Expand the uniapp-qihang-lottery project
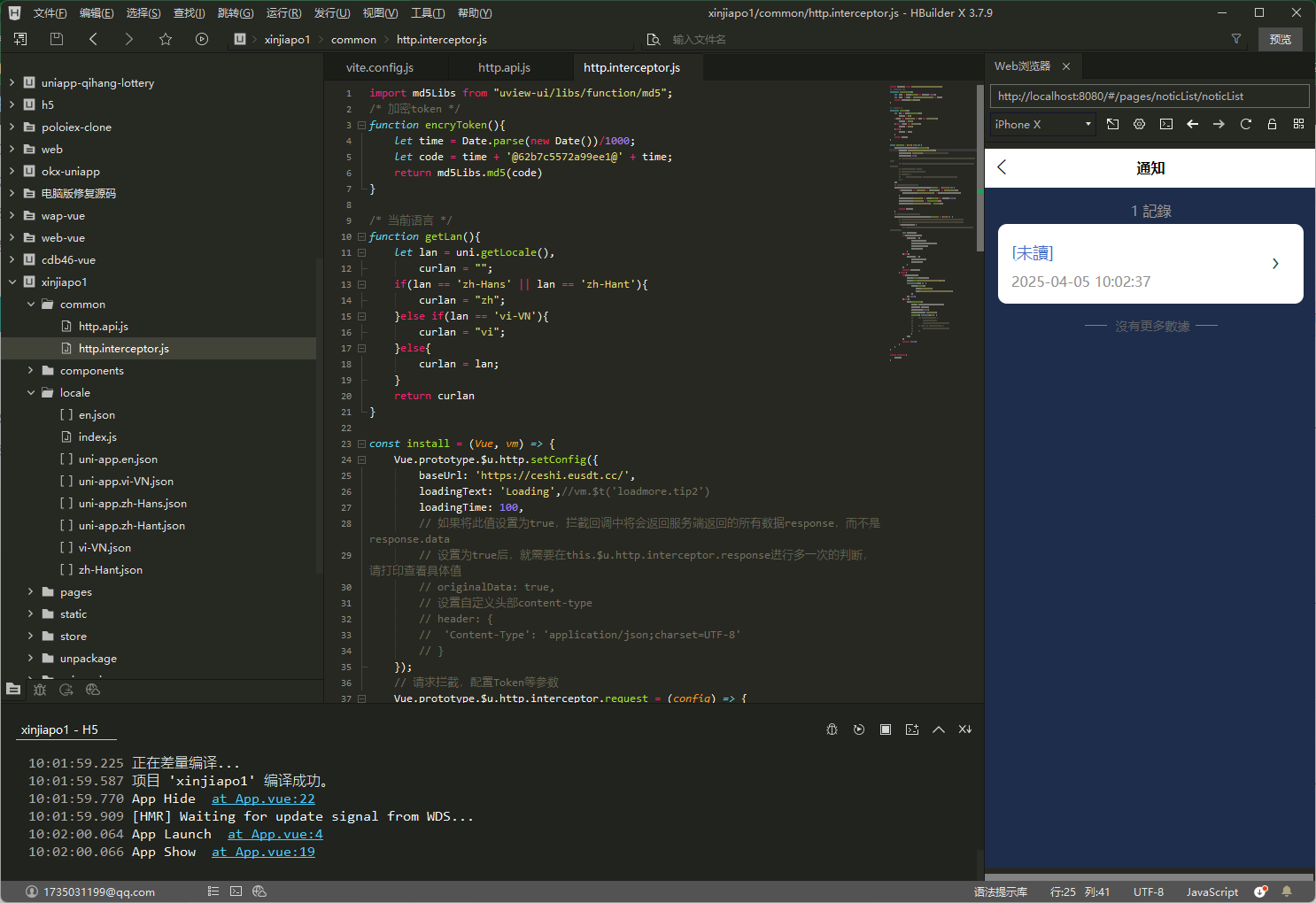The width and height of the screenshot is (1316, 903). (12, 82)
